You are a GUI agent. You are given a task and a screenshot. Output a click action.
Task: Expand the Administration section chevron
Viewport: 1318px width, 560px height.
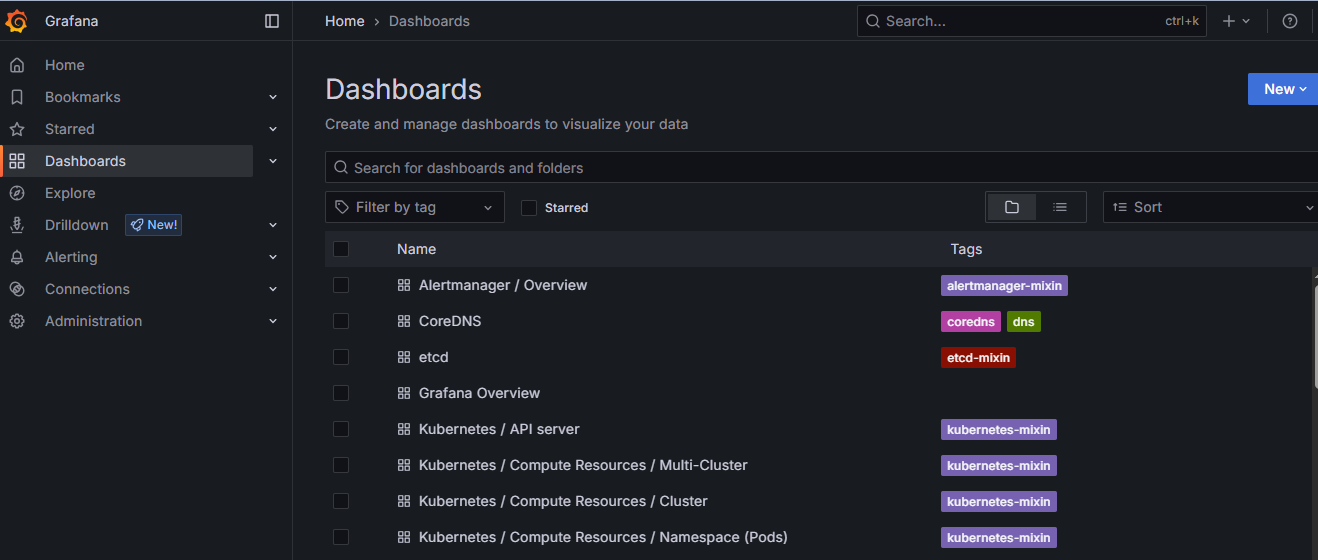coord(273,321)
